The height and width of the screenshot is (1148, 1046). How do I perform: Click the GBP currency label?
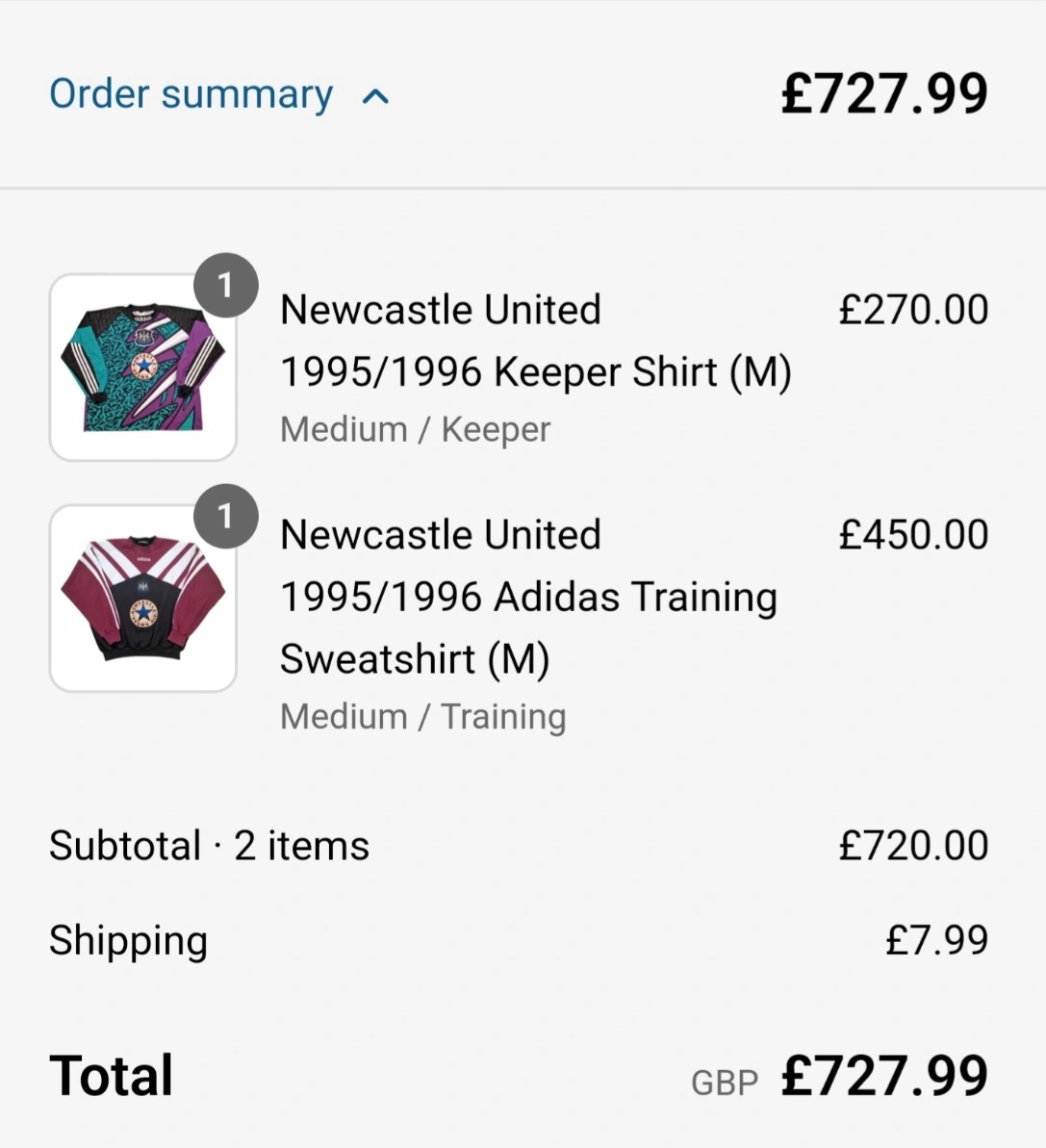click(x=725, y=1083)
